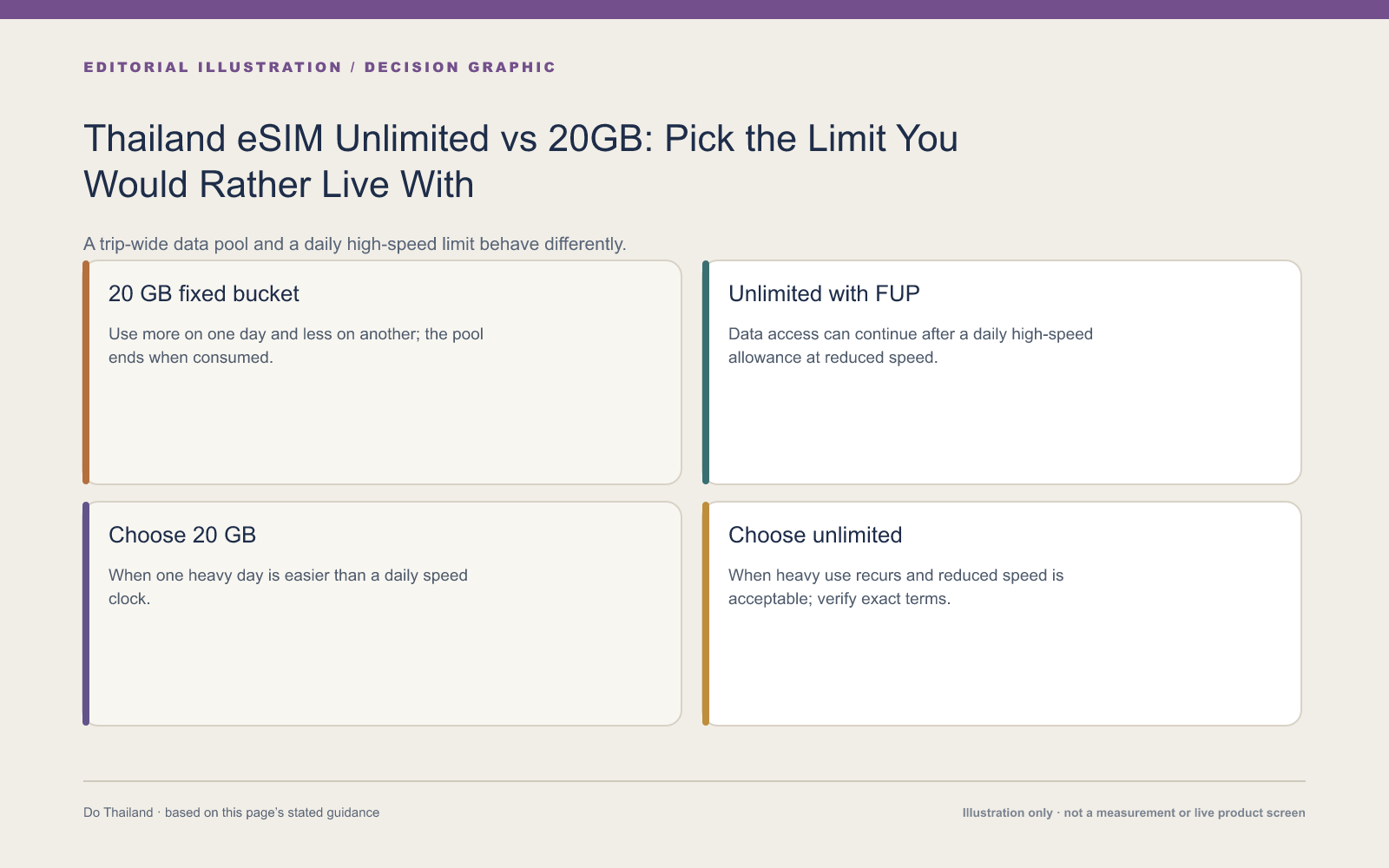This screenshot has height=868, width=1389.
Task: Click the 'Data access can continue' description
Action: (x=911, y=345)
